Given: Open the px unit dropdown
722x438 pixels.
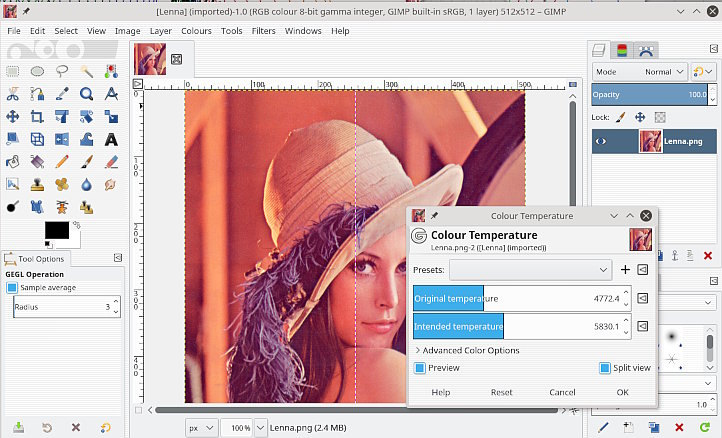Looking at the screenshot, I should tap(201, 428).
